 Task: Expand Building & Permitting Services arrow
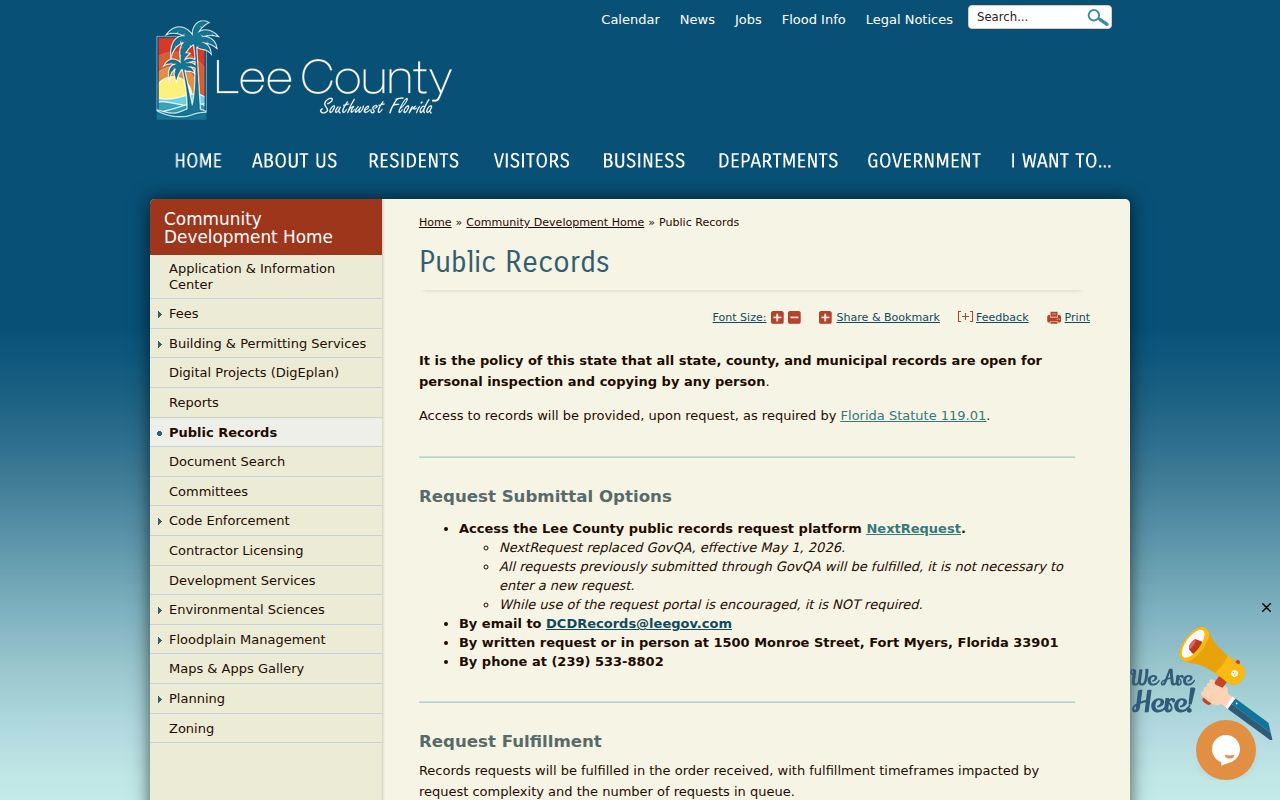[x=160, y=344]
